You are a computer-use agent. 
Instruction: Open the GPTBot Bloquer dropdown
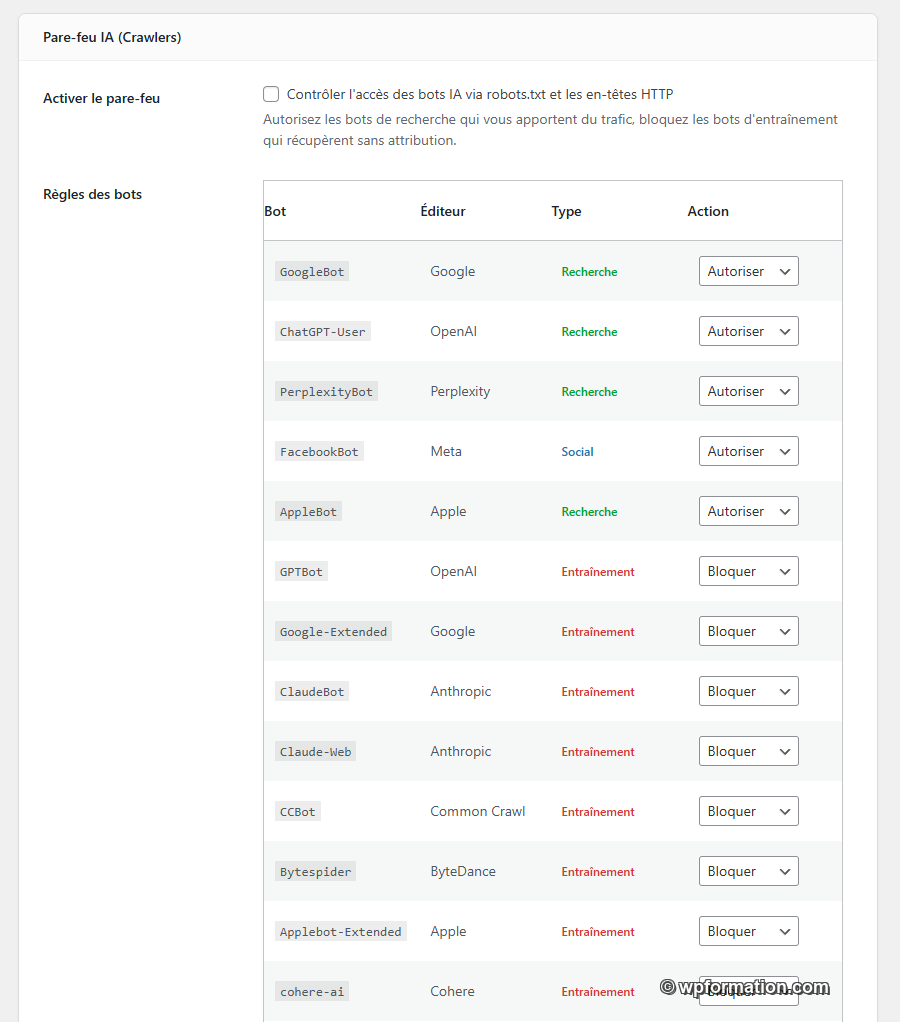coord(748,571)
